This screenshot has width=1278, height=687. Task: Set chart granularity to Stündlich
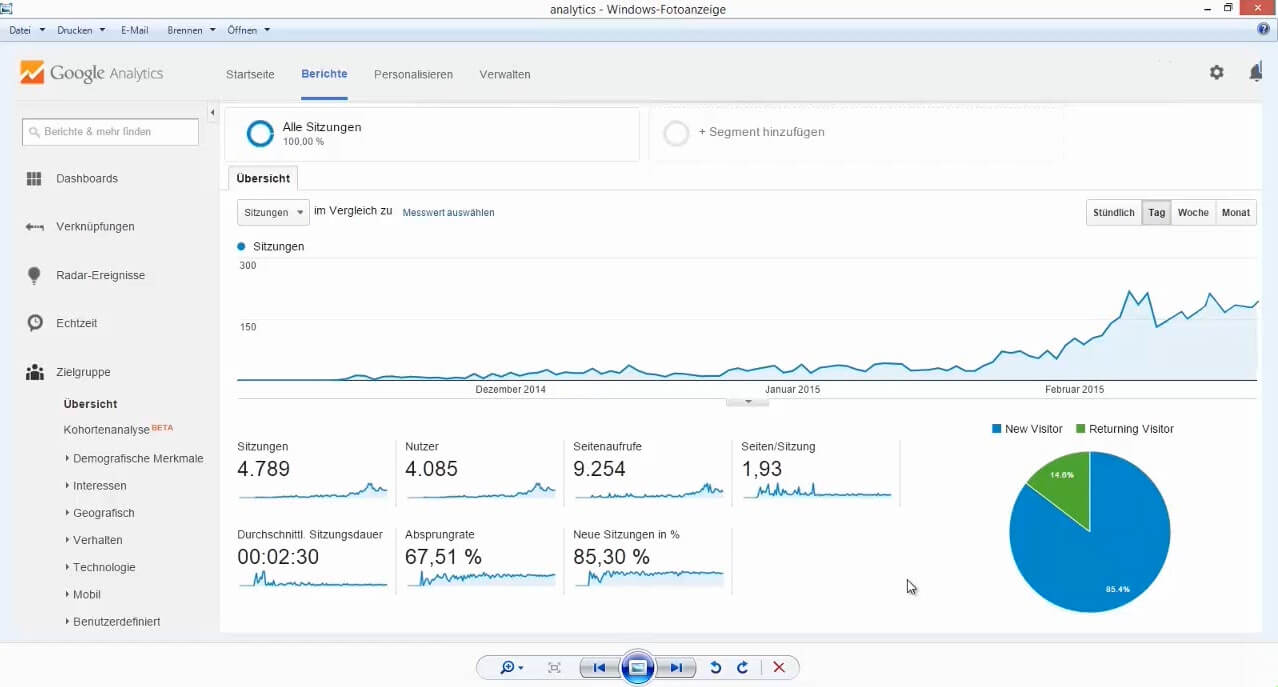coord(1114,212)
